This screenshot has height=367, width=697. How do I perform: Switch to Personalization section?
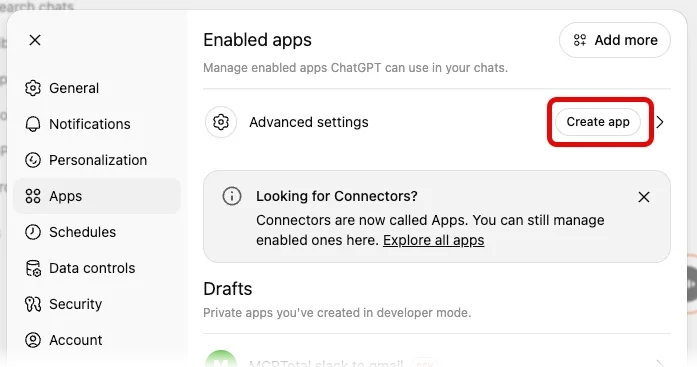[x=97, y=160]
